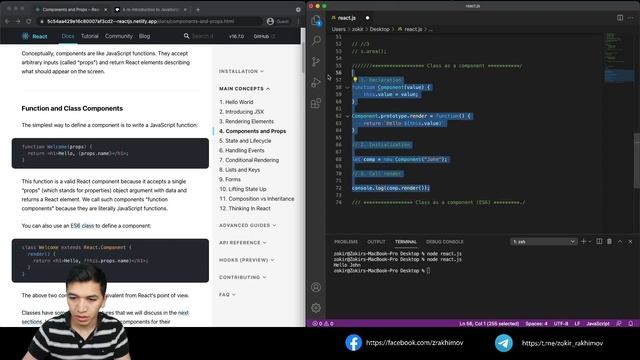Click the new terminal plus icon
Image resolution: width=640 pixels, height=360 pixels.
583,242
